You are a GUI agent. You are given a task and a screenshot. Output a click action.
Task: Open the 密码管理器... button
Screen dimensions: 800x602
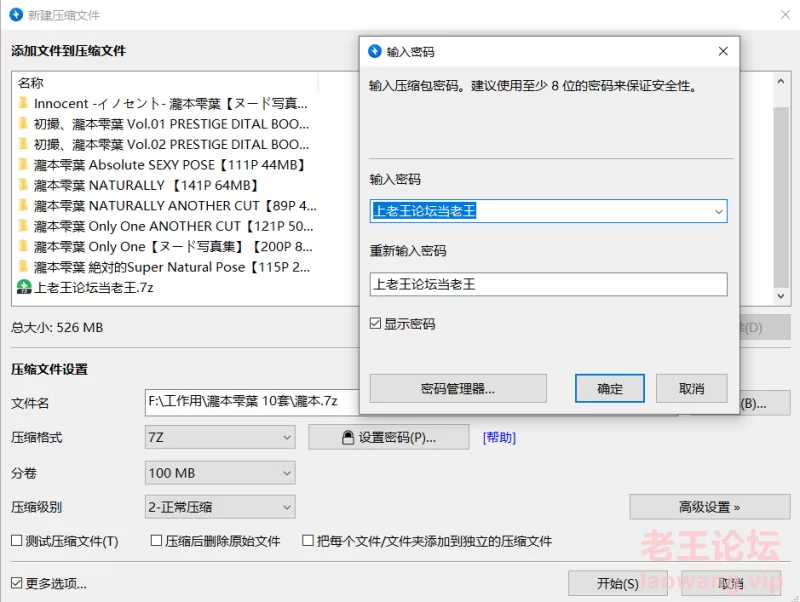pyautogui.click(x=458, y=389)
